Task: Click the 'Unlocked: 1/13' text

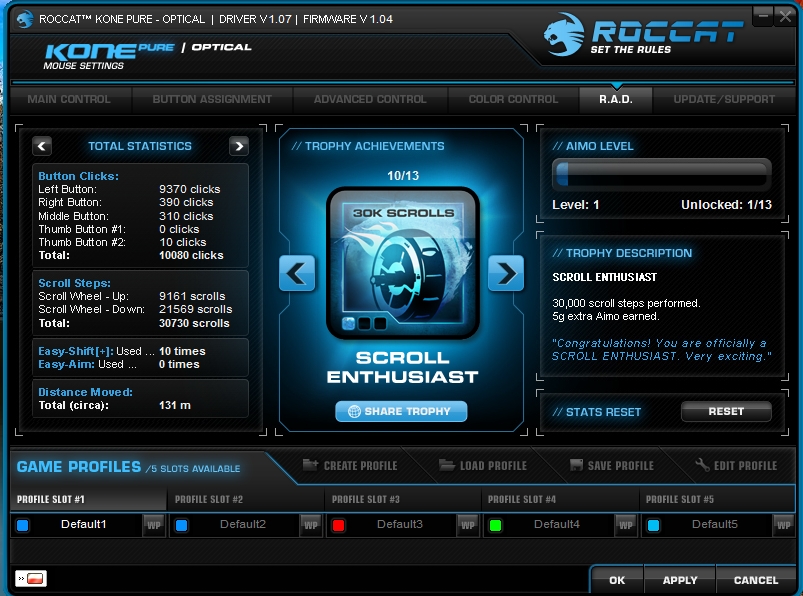Action: [726, 205]
